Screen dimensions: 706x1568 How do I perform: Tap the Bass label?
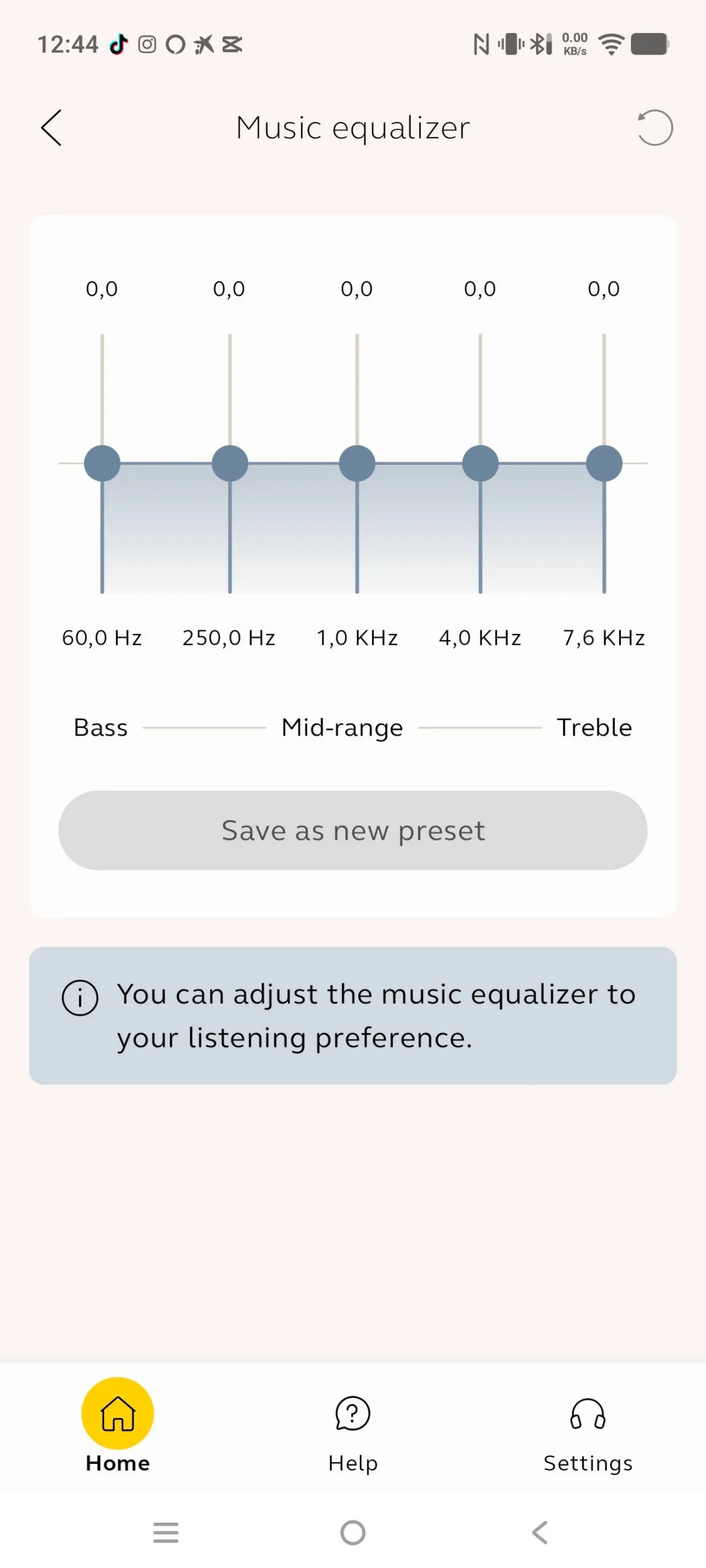pos(101,728)
